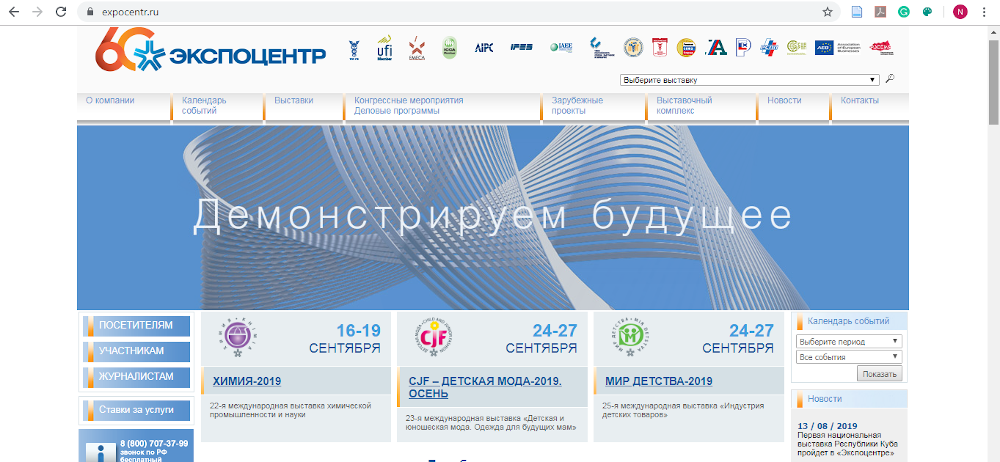Click the red A partner logo

[716, 47]
